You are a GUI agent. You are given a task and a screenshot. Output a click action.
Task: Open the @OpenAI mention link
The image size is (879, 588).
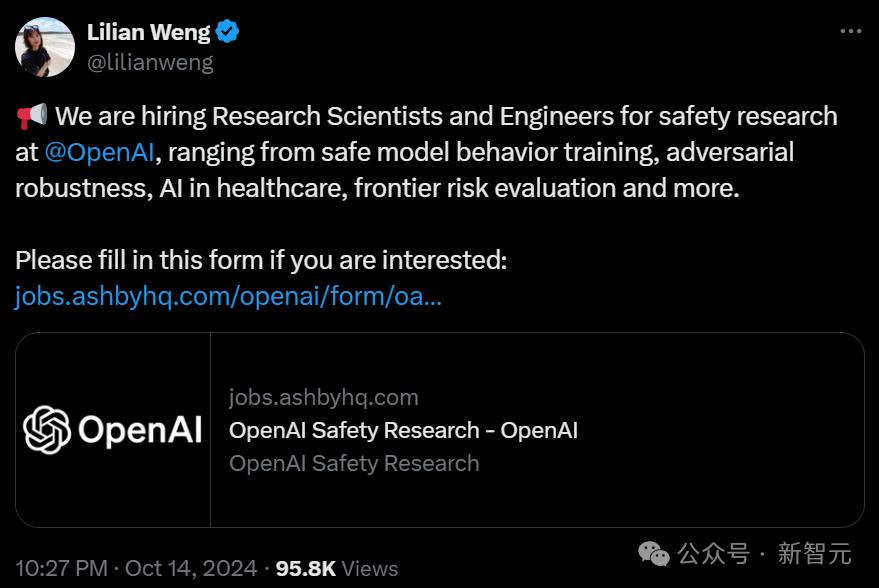click(x=99, y=152)
